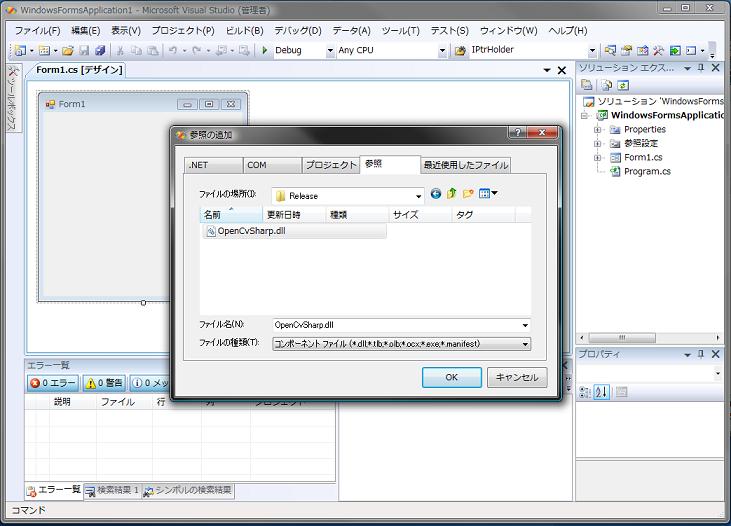Click the Undo arrow icon

(173, 50)
